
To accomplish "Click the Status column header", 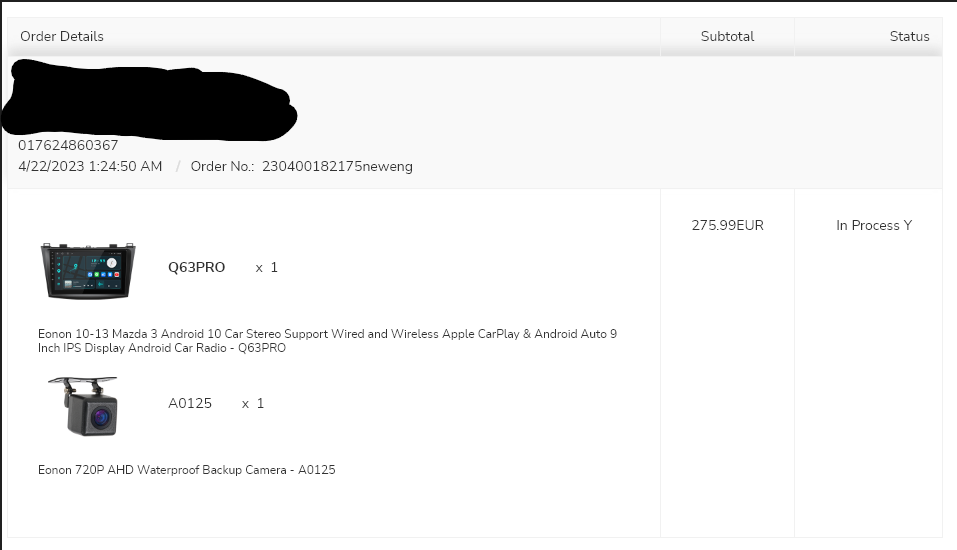I will coord(909,36).
